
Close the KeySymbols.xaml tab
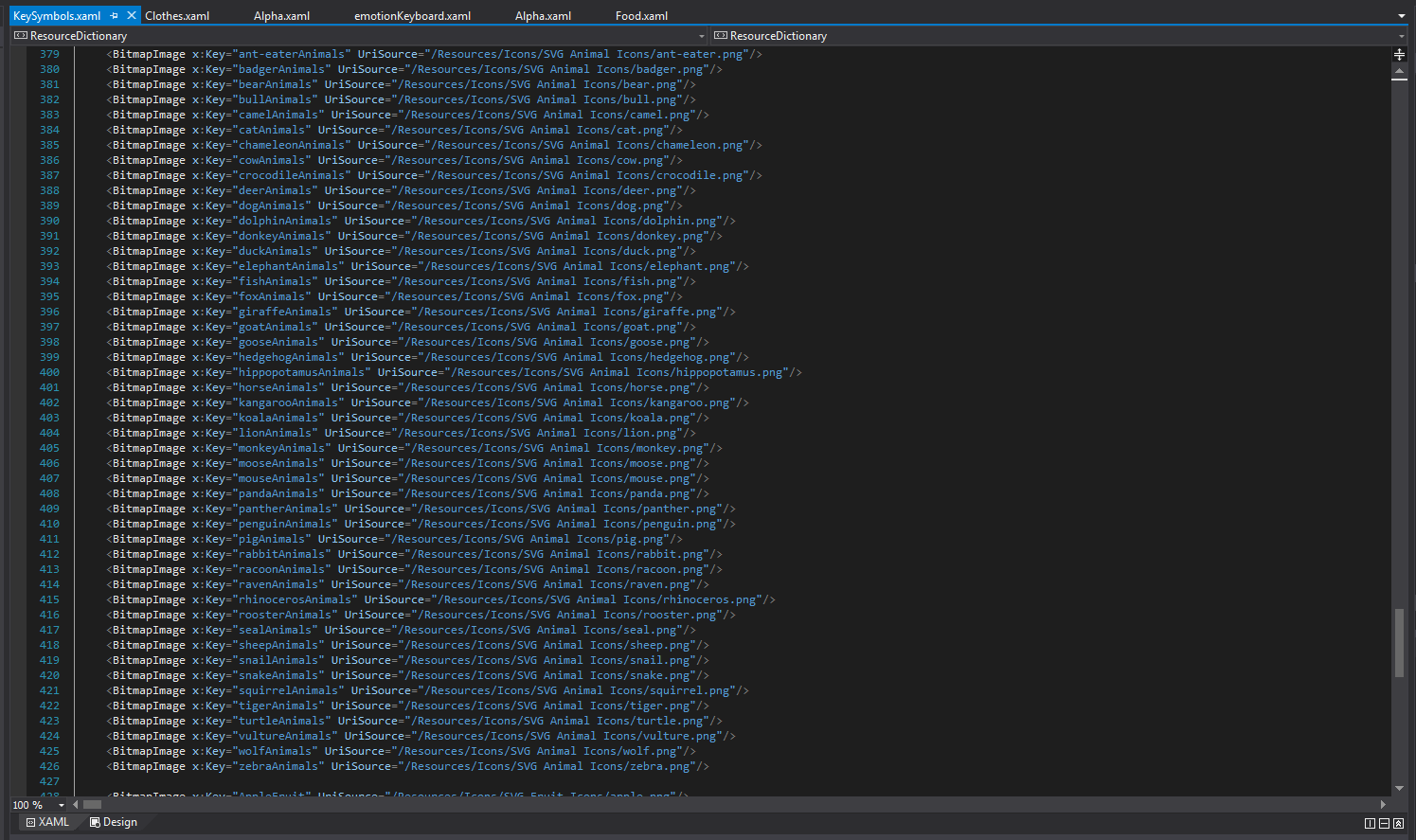tap(132, 16)
